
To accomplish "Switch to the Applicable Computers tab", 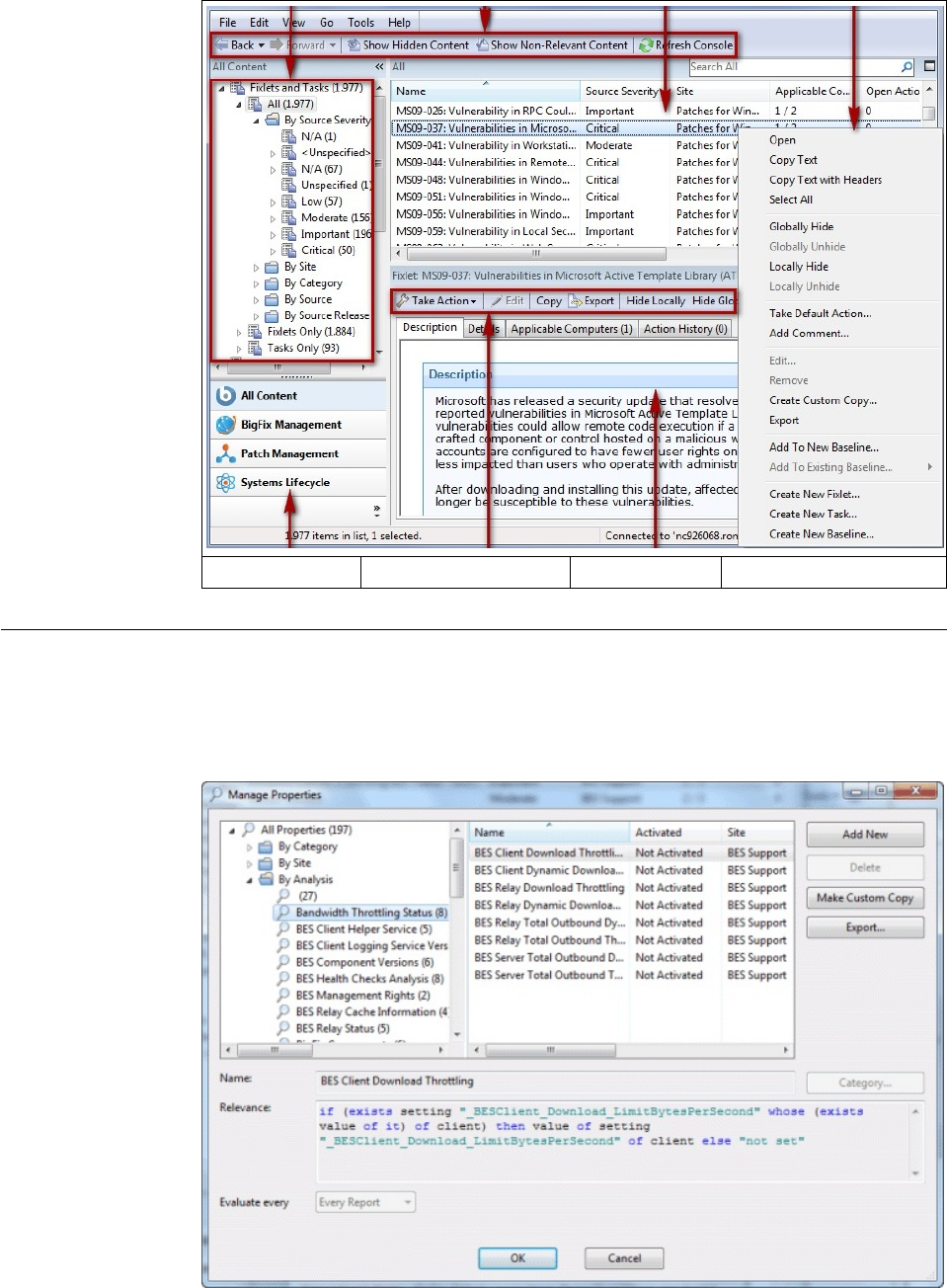I will tap(572, 329).
